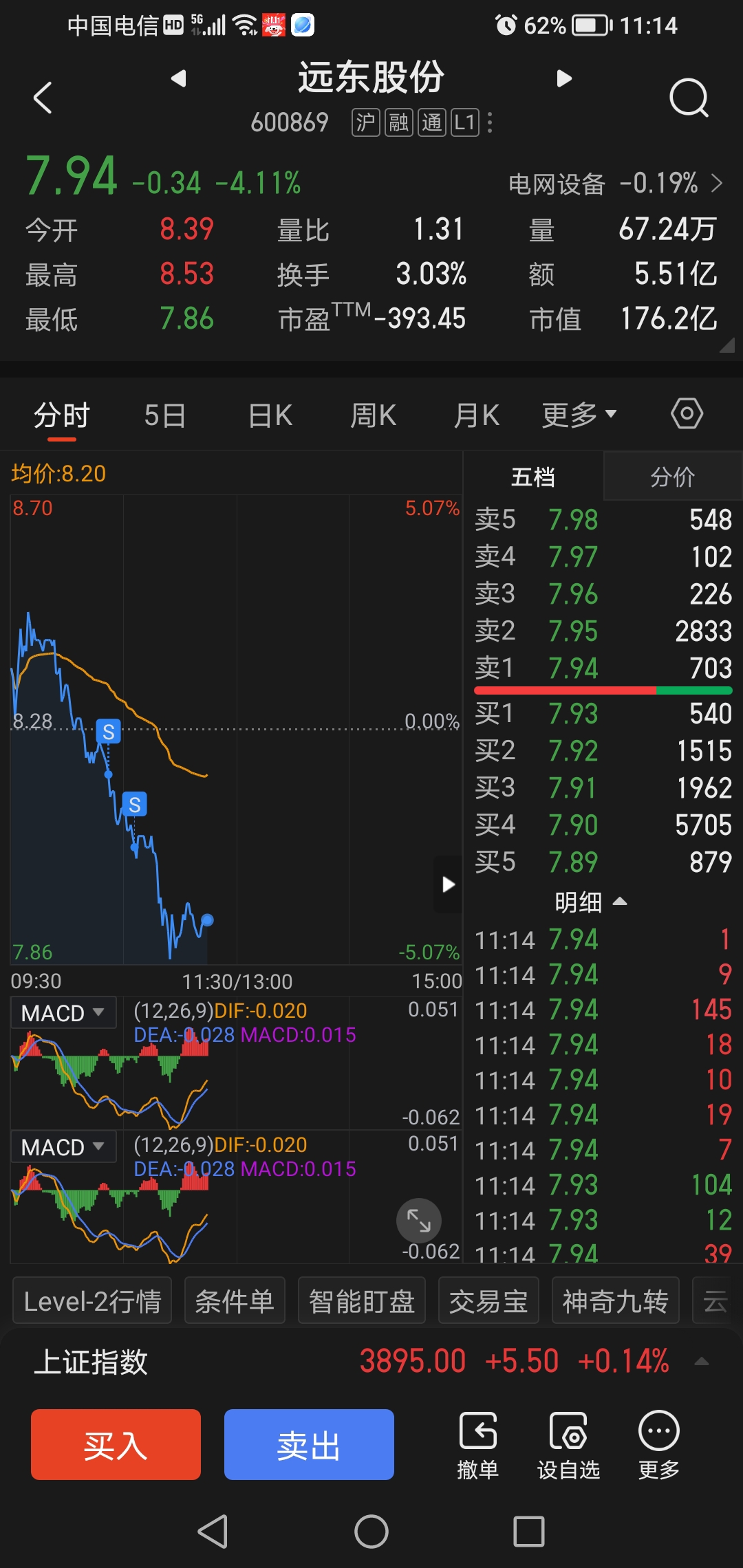Tap 买4 row price 7.90
The width and height of the screenshot is (743, 1568).
click(x=573, y=825)
